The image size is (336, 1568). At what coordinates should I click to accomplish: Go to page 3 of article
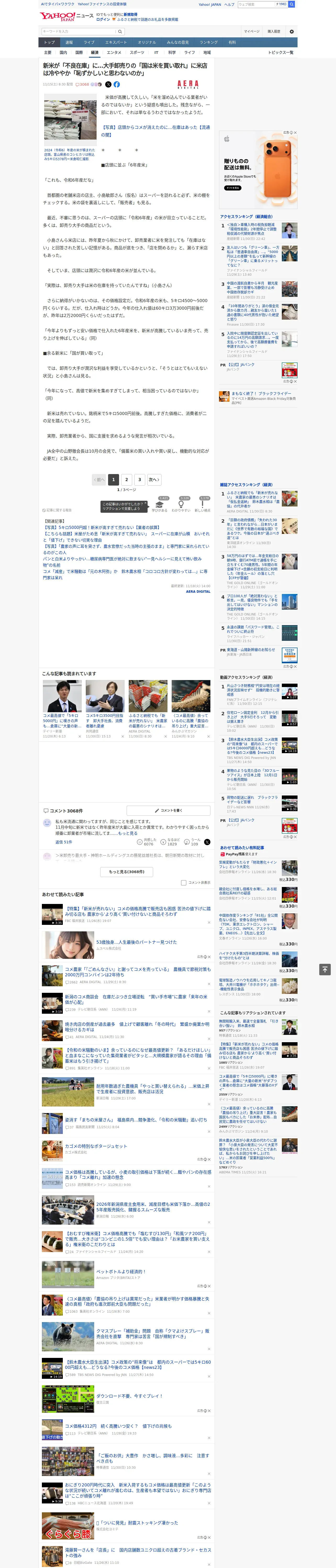pyautogui.click(x=140, y=480)
